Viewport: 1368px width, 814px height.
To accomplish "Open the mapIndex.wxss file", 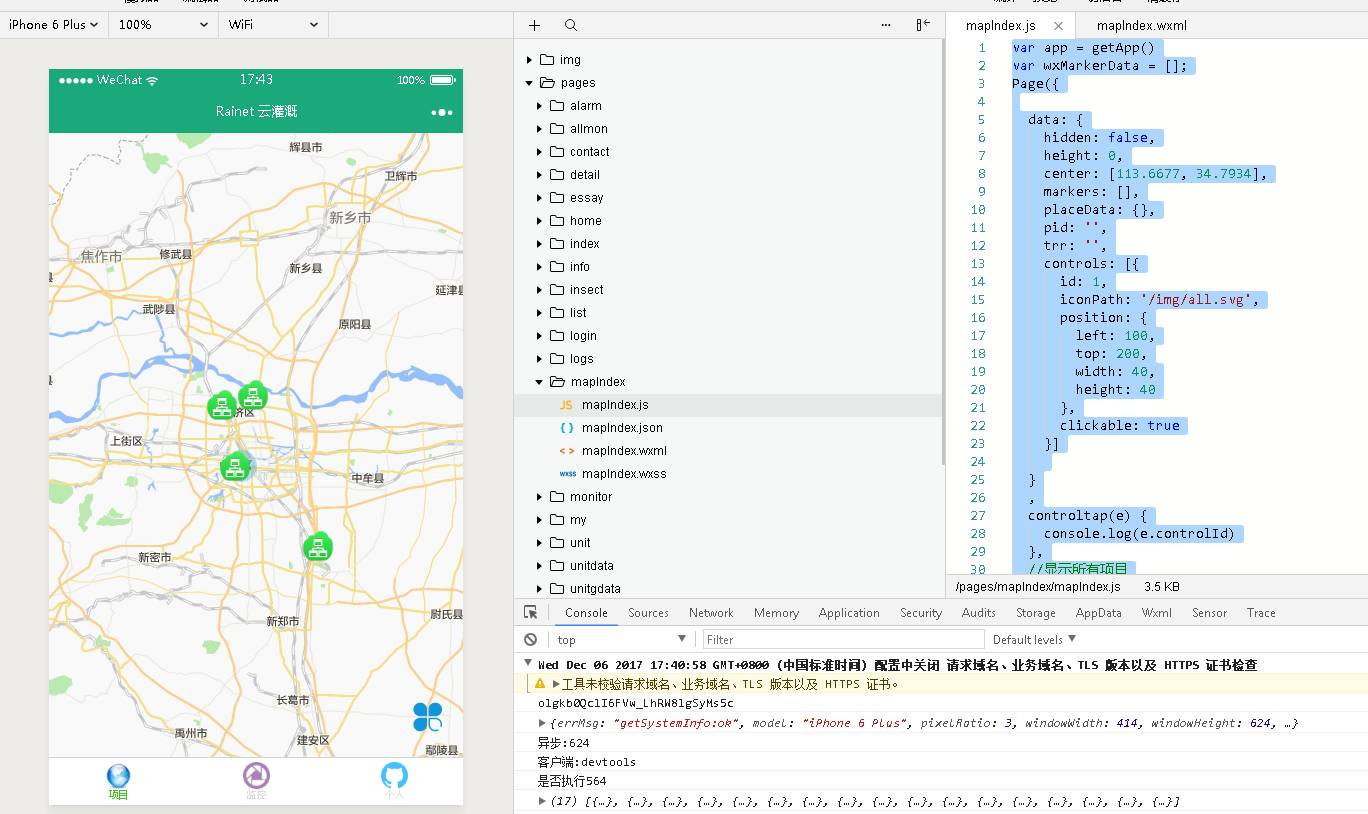I will [x=623, y=474].
